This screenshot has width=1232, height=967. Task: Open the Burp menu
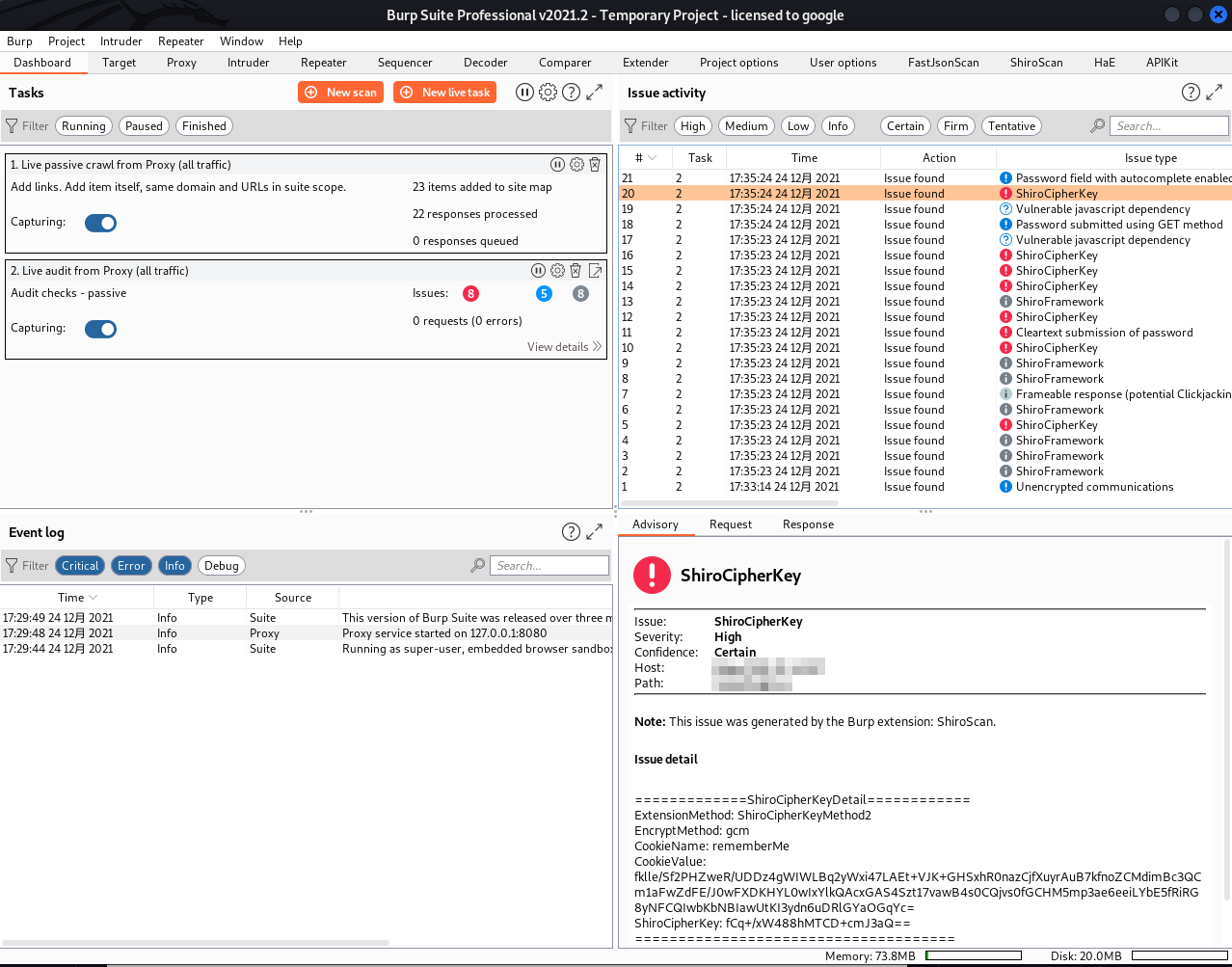coord(19,40)
